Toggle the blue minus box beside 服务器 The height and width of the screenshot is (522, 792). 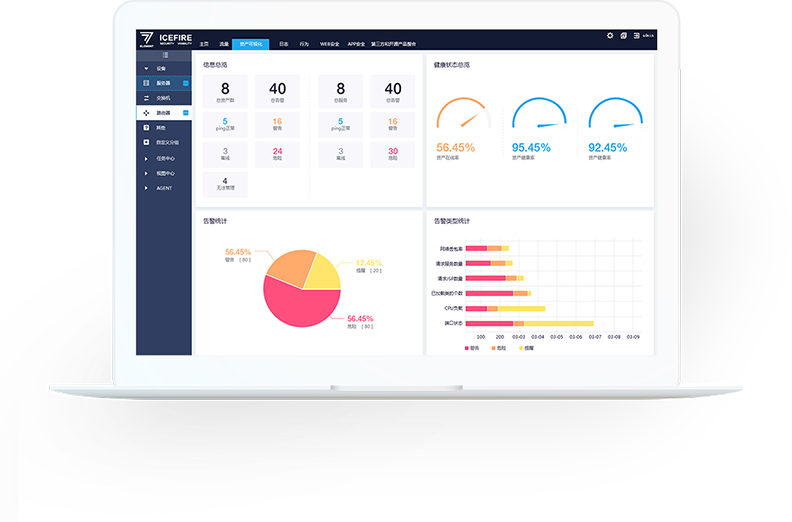[186, 83]
